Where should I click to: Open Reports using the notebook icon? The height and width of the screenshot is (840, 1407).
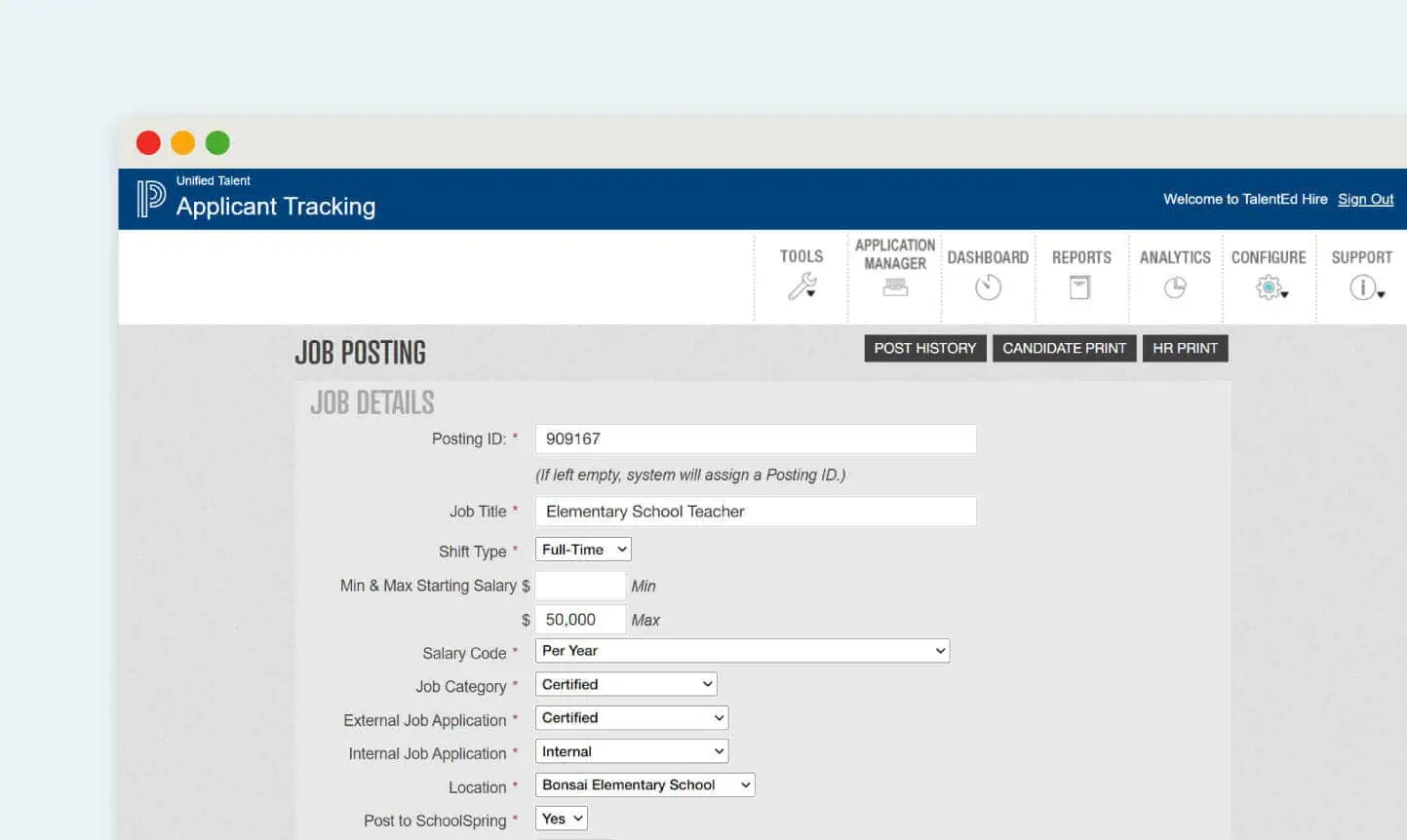pos(1080,287)
